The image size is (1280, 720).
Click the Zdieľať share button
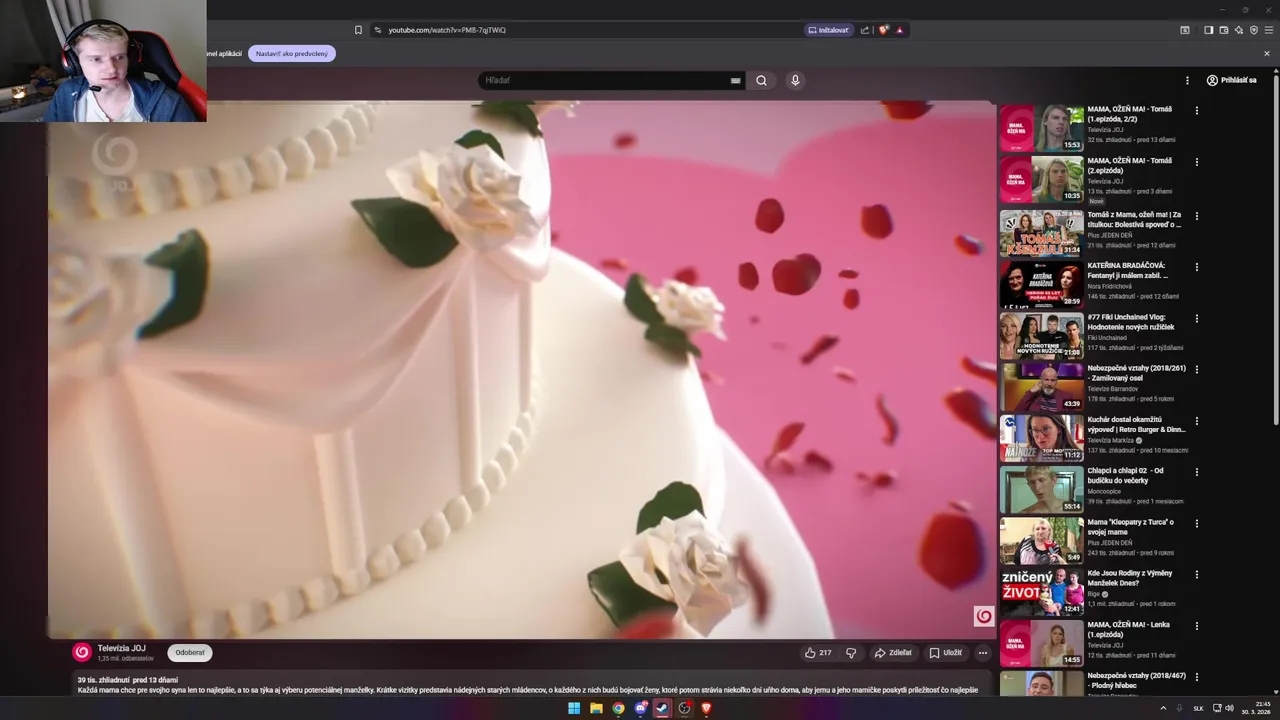[x=893, y=653]
